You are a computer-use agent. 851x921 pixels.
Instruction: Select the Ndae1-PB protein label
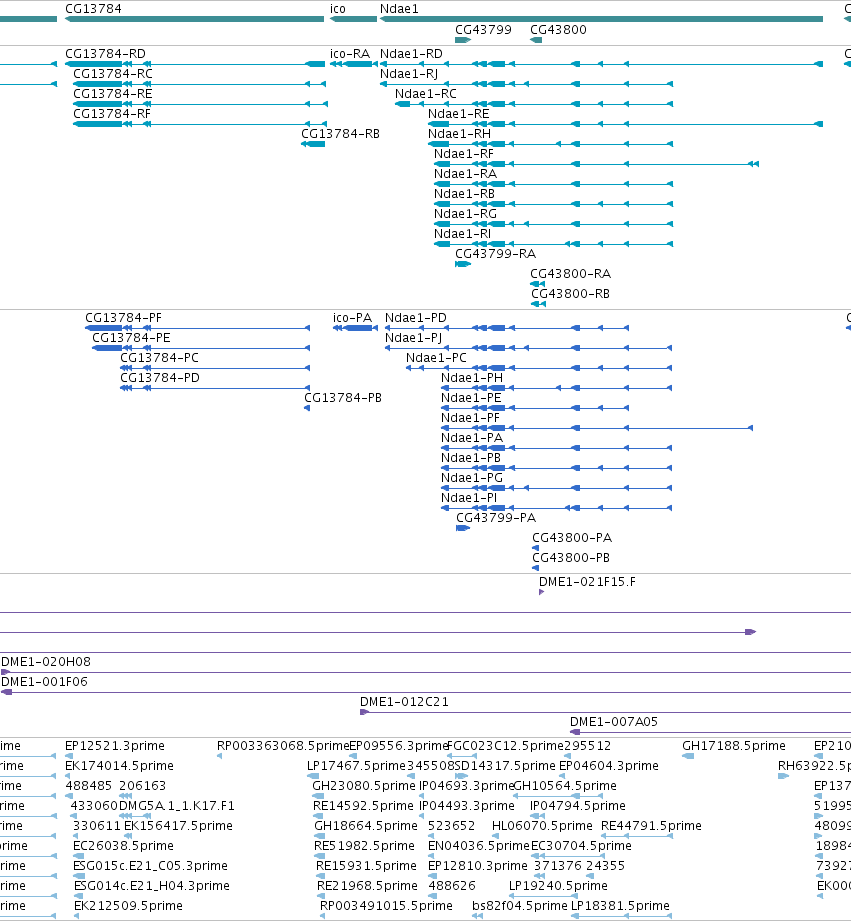pyautogui.click(x=471, y=458)
